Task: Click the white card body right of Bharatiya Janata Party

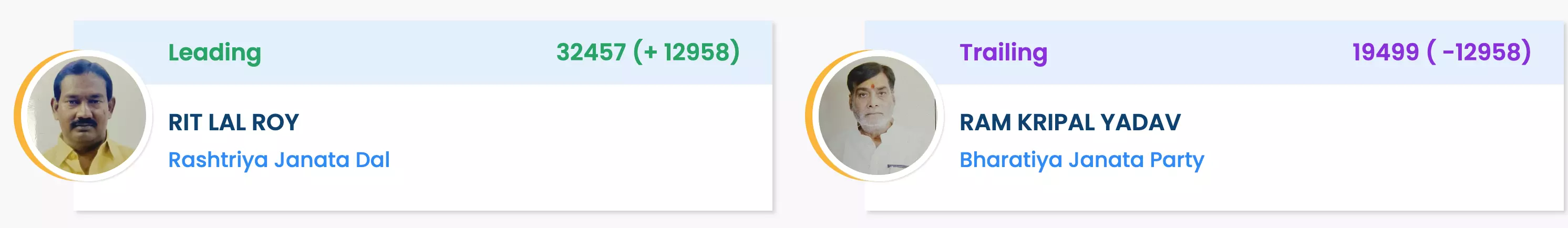Action: [x=1382, y=160]
